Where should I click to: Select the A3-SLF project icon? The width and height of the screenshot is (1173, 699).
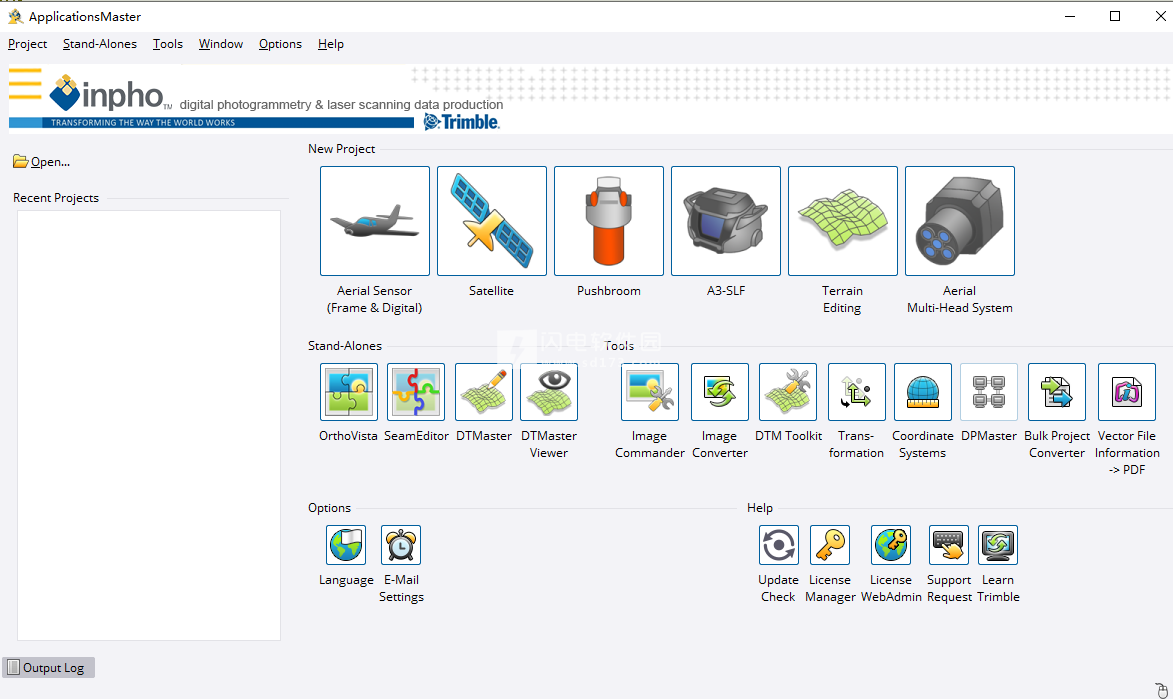pos(725,221)
